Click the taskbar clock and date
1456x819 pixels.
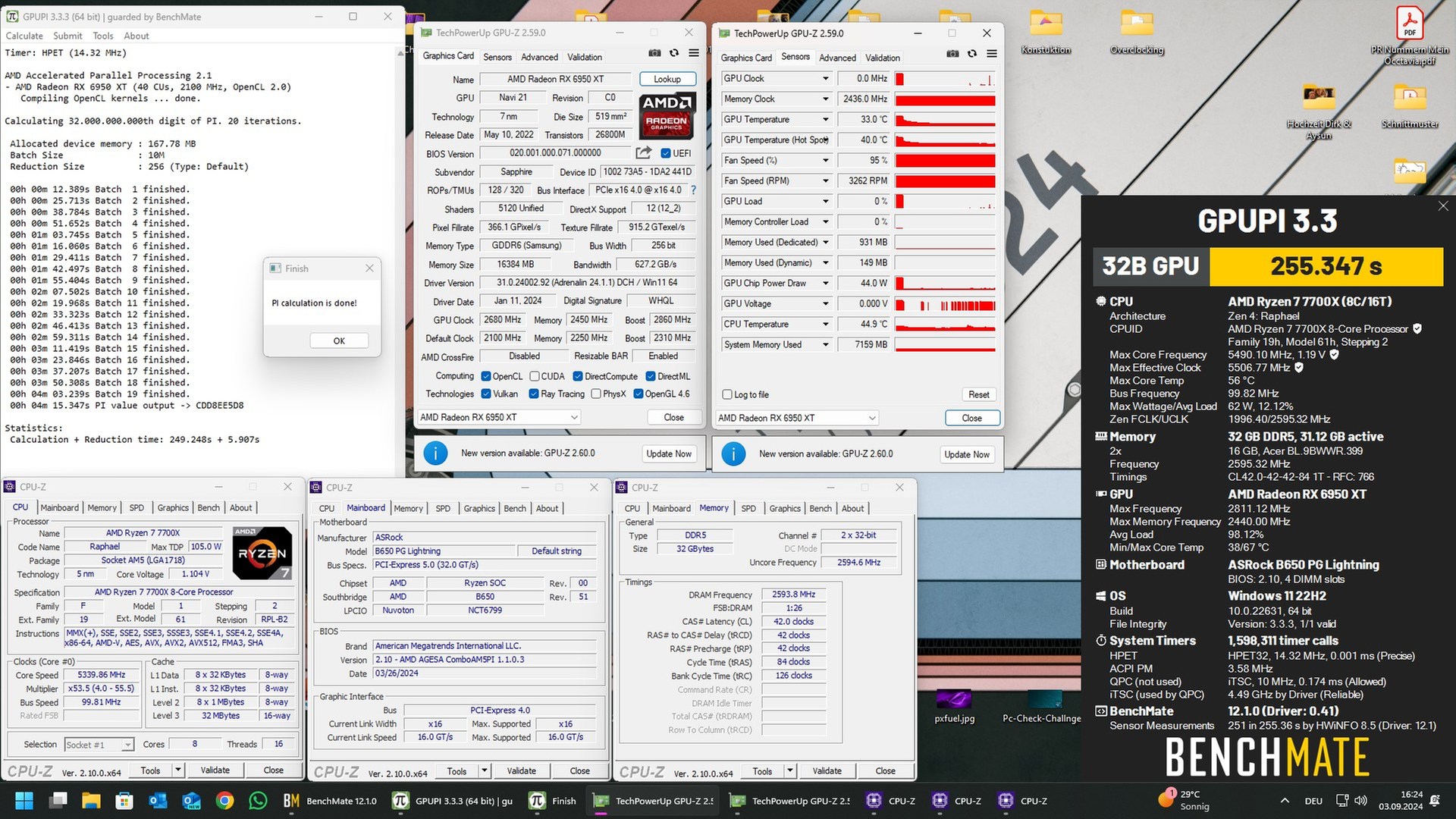(x=1401, y=801)
